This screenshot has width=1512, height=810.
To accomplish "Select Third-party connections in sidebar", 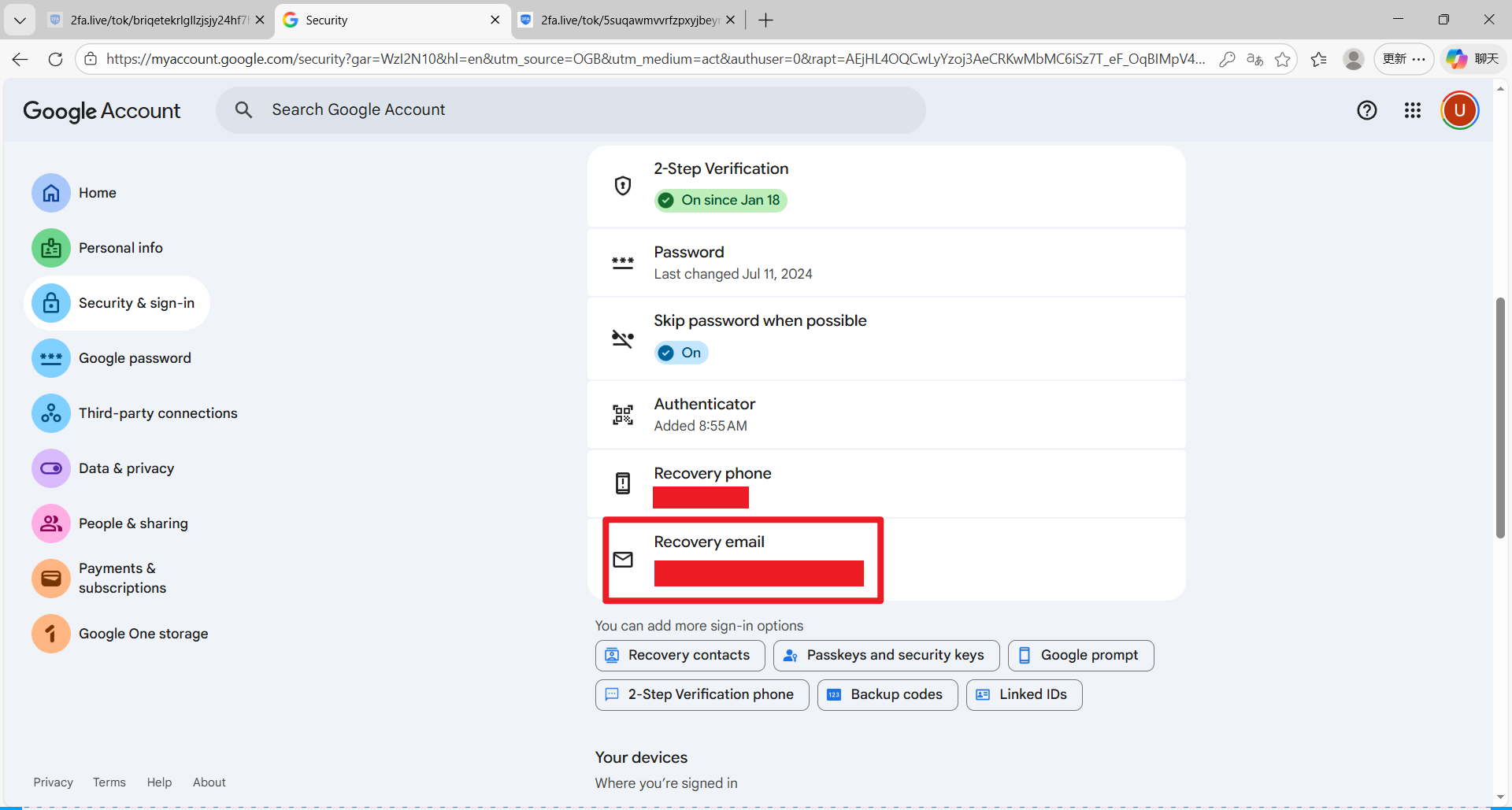I will point(157,413).
